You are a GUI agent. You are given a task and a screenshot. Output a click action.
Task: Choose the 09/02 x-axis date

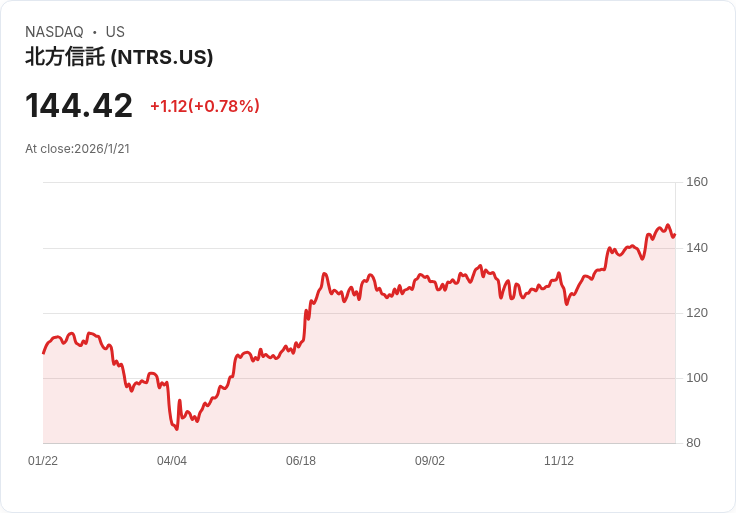coord(430,461)
